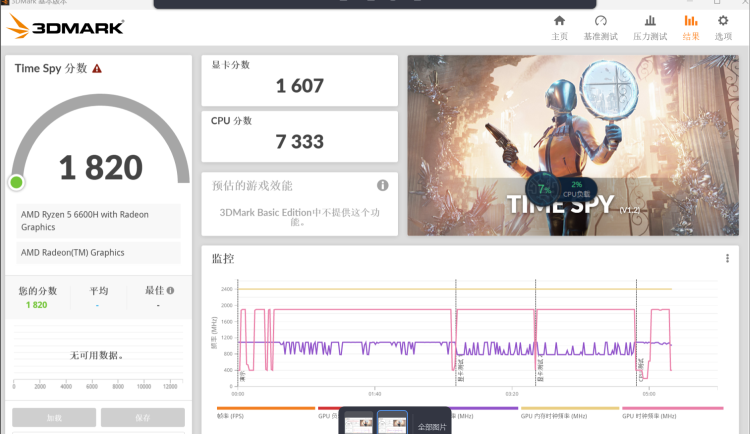750x434 pixels.
Task: Click the 加载 button
Action: pos(54,417)
